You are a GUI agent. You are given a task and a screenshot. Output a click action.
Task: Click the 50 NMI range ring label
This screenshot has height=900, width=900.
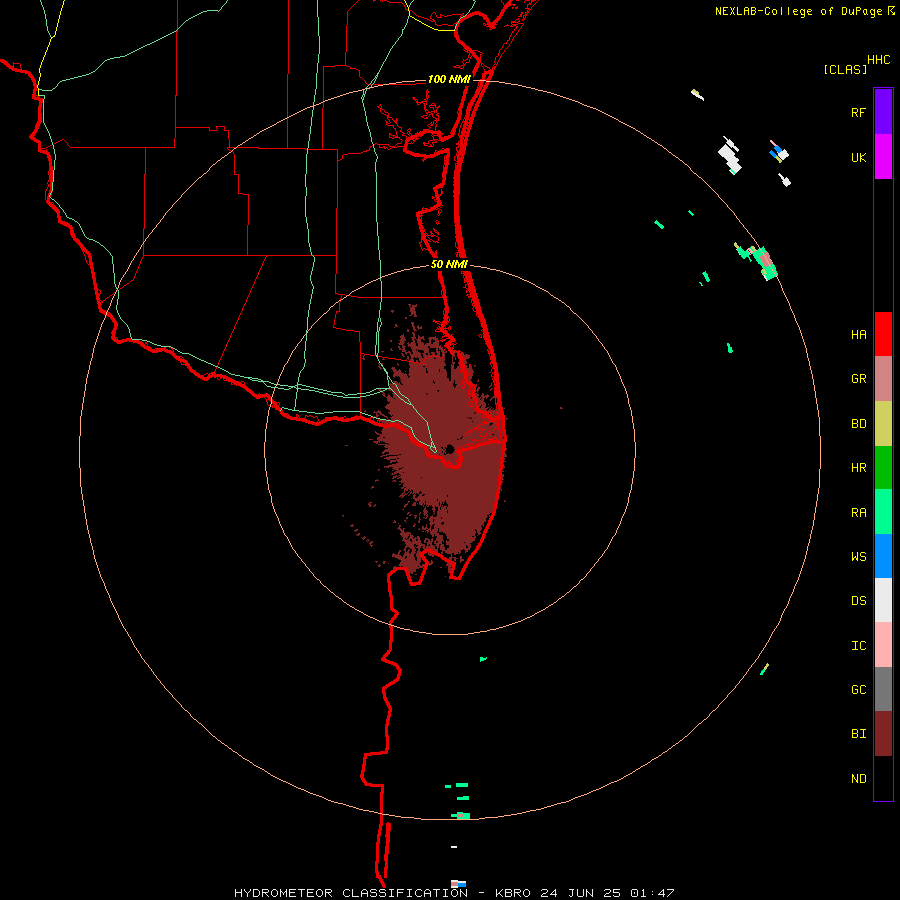tap(449, 264)
